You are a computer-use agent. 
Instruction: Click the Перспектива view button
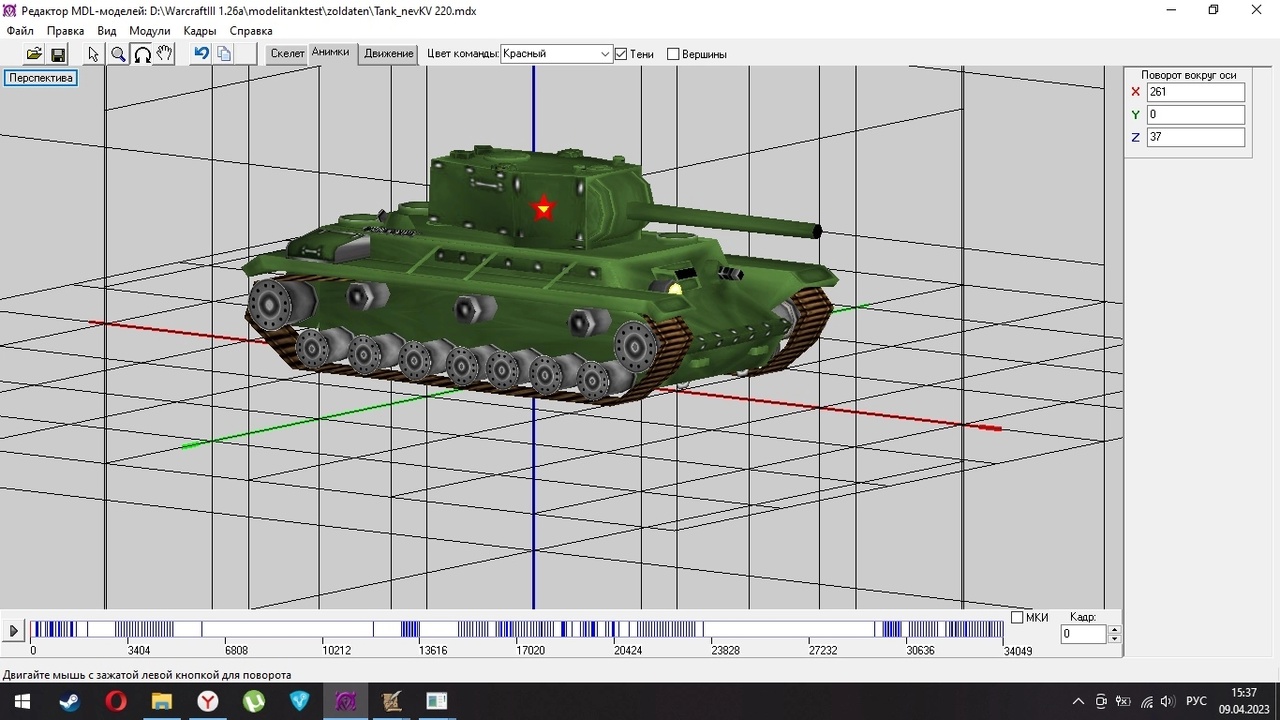[41, 78]
